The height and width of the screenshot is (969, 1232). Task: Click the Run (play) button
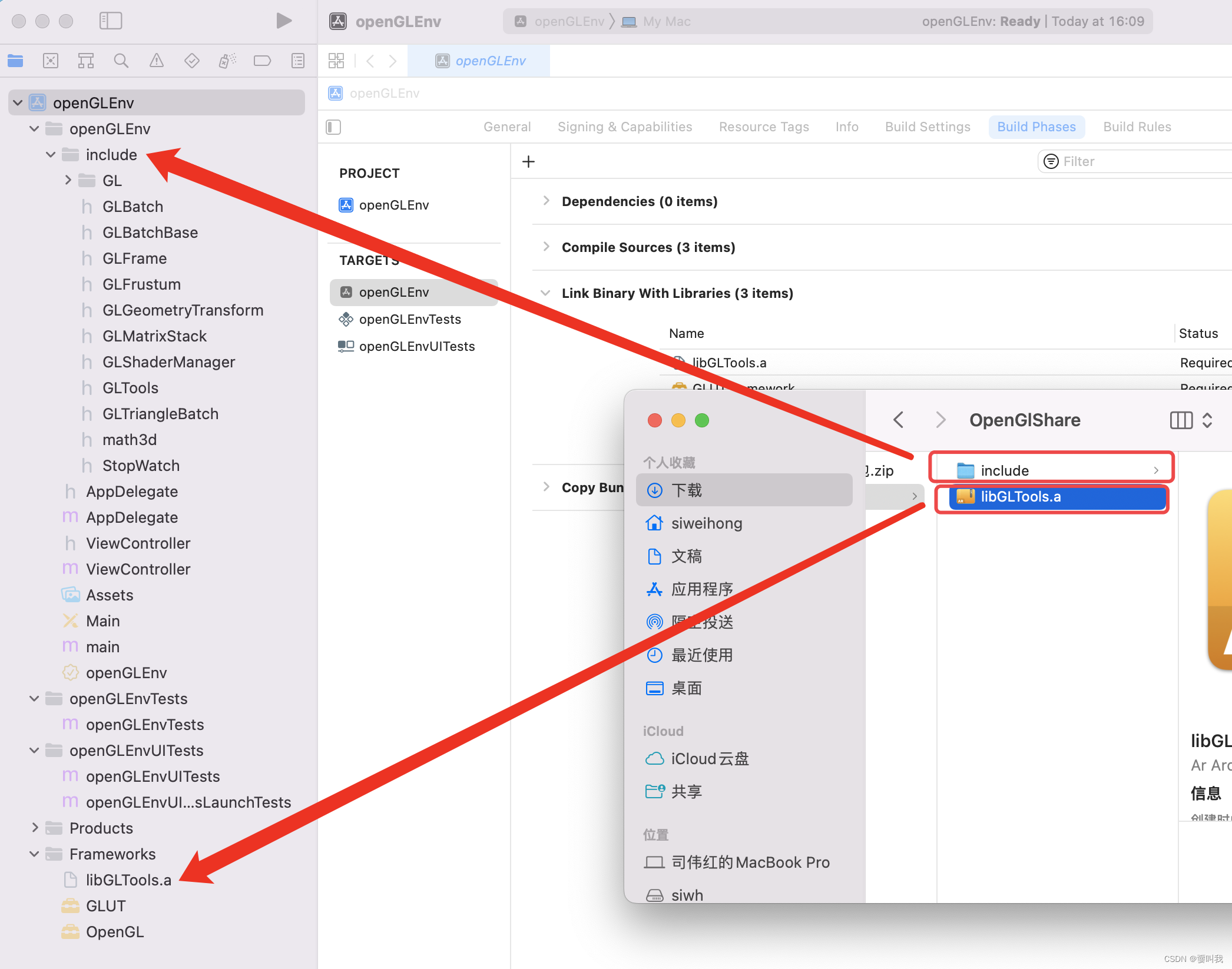283,21
